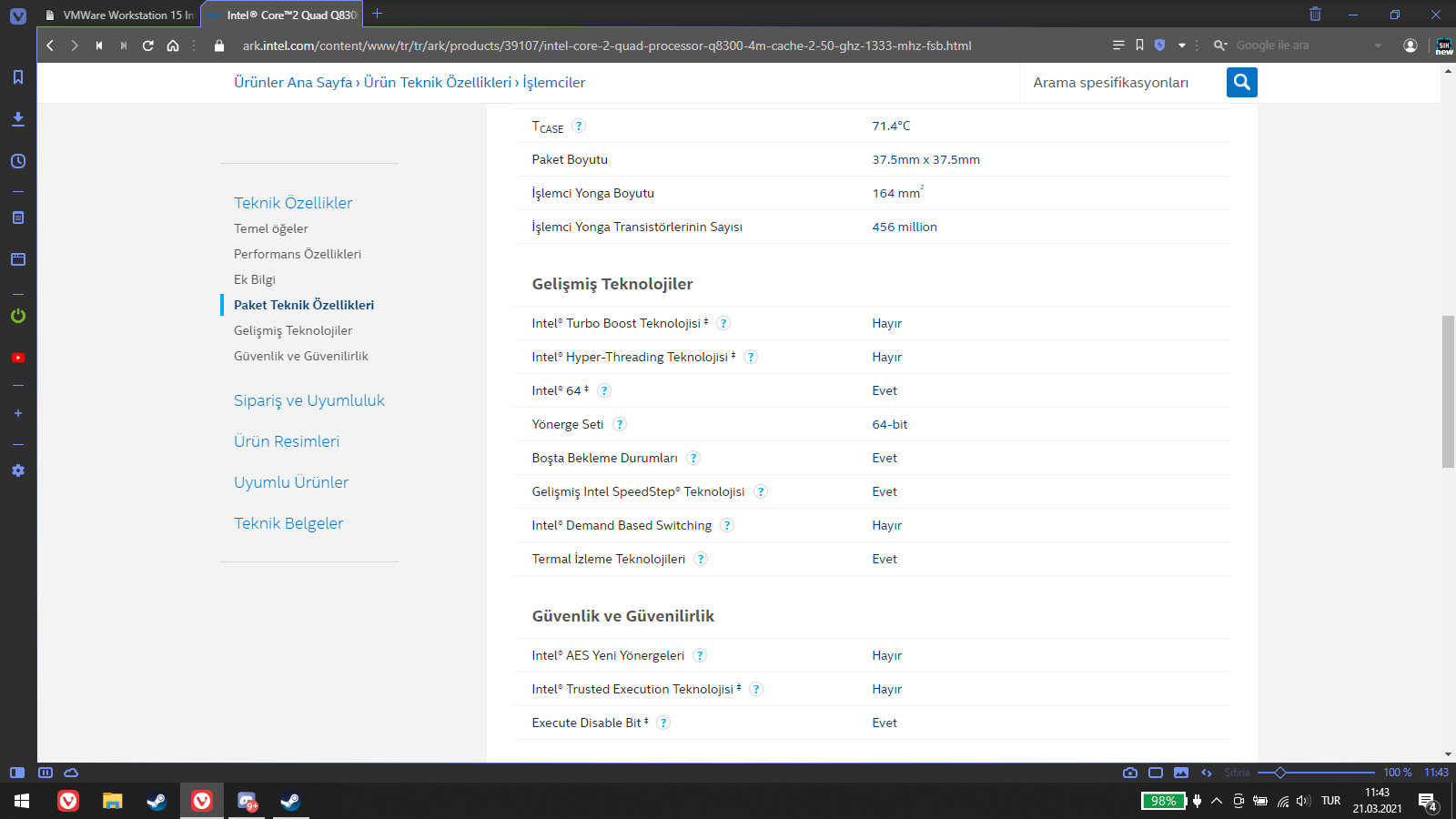The width and height of the screenshot is (1456, 819).
Task: Open the YouTube web panel
Action: point(18,358)
